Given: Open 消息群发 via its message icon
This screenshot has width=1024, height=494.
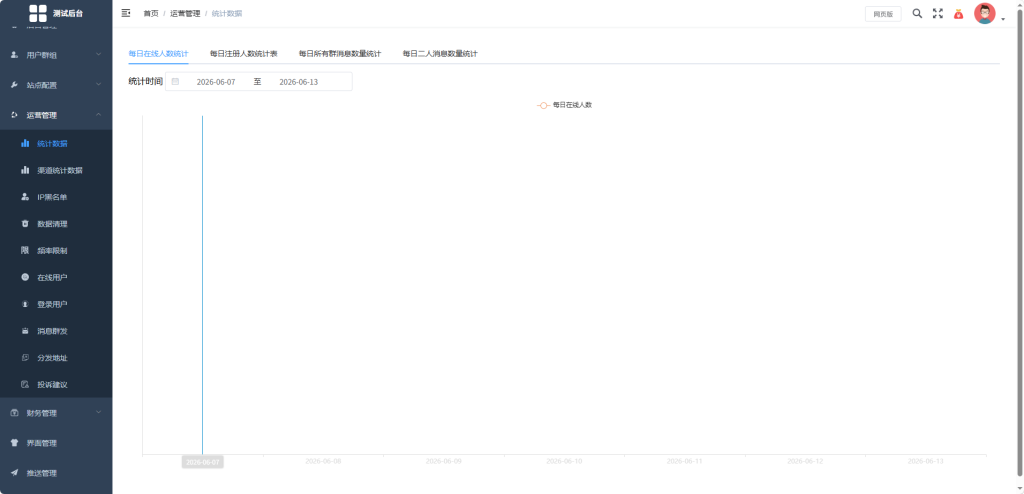Looking at the screenshot, I should (x=25, y=331).
